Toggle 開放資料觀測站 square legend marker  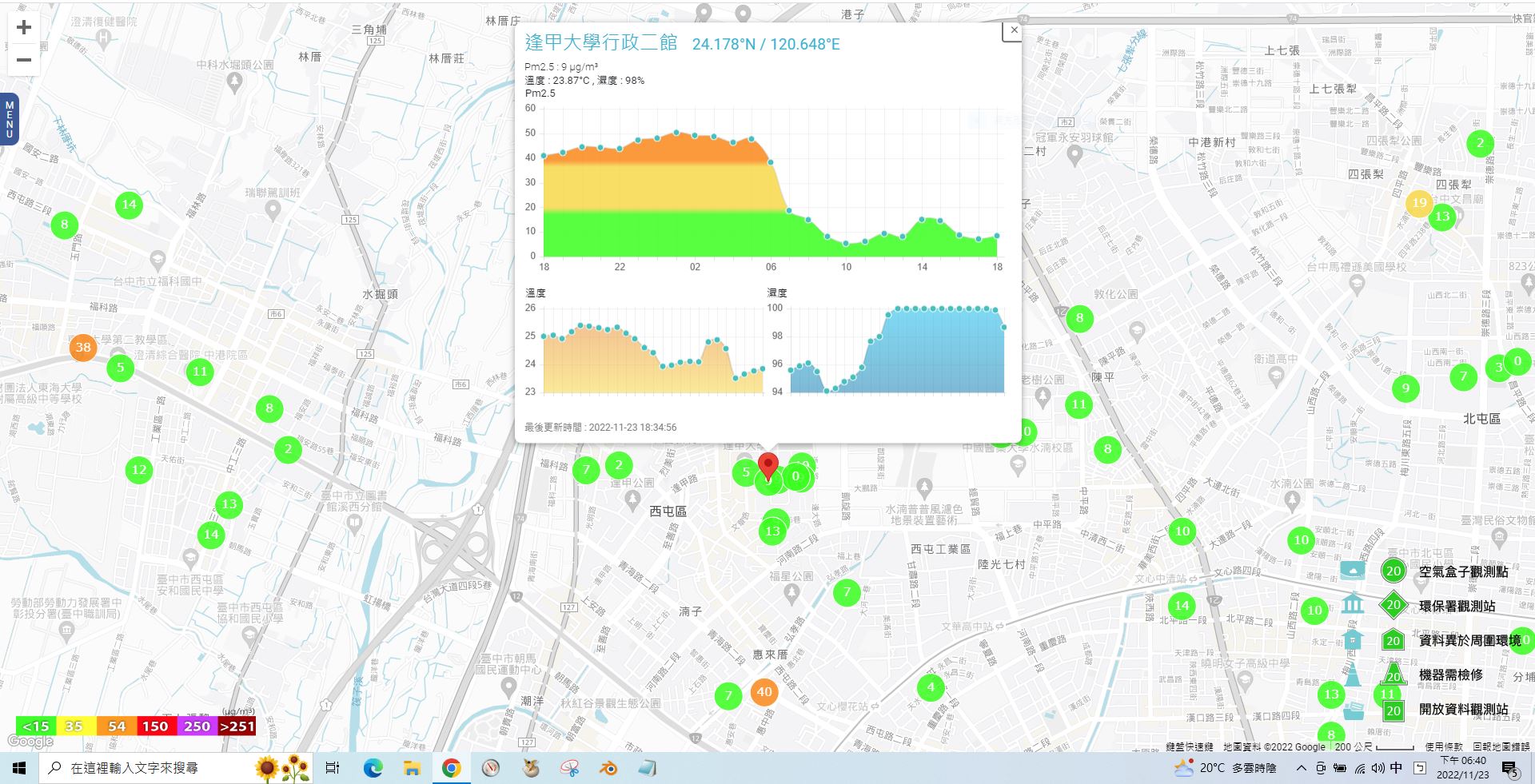1393,710
